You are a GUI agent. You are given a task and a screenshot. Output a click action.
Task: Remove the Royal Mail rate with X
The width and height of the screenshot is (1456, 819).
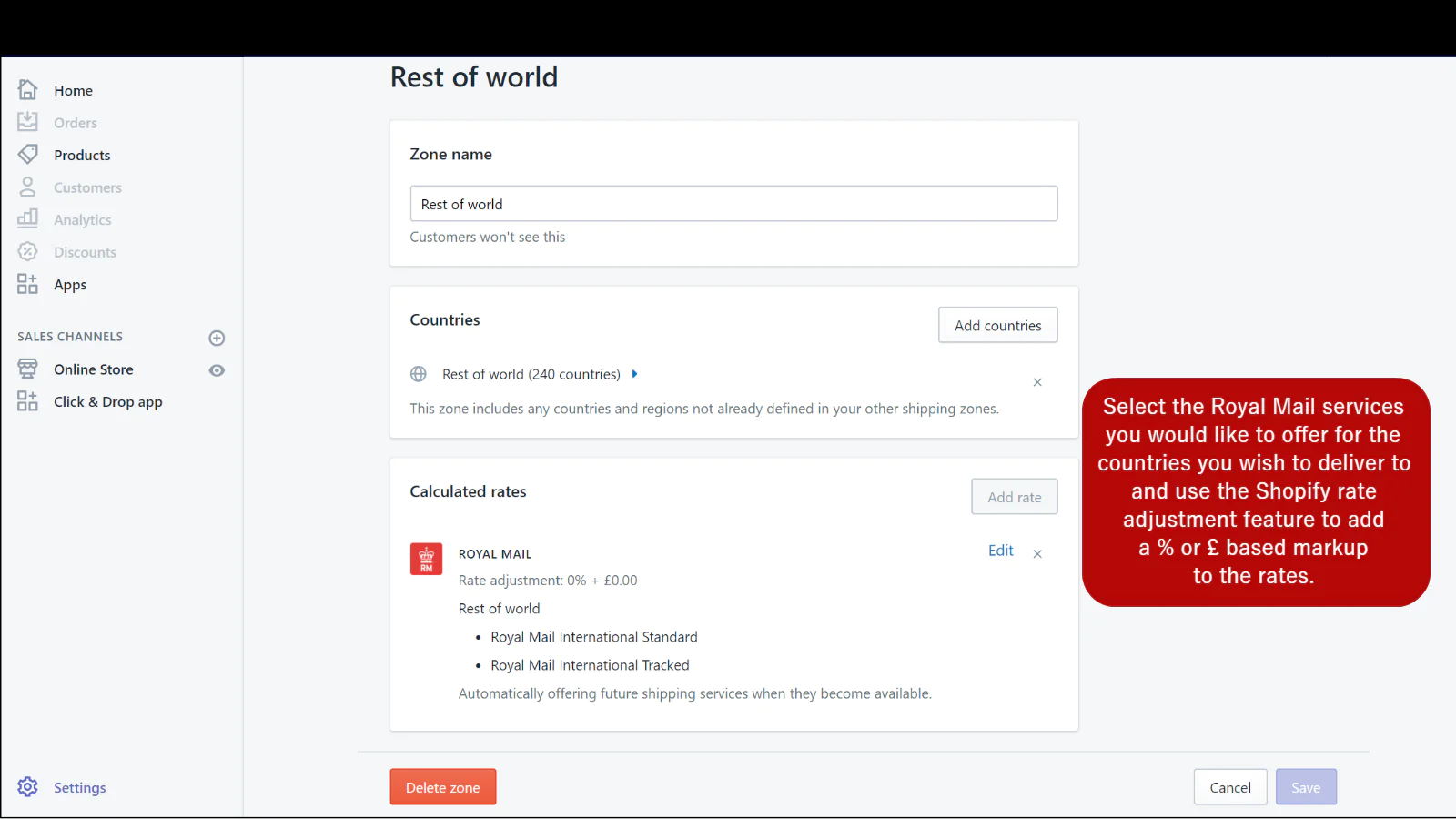pyautogui.click(x=1037, y=553)
